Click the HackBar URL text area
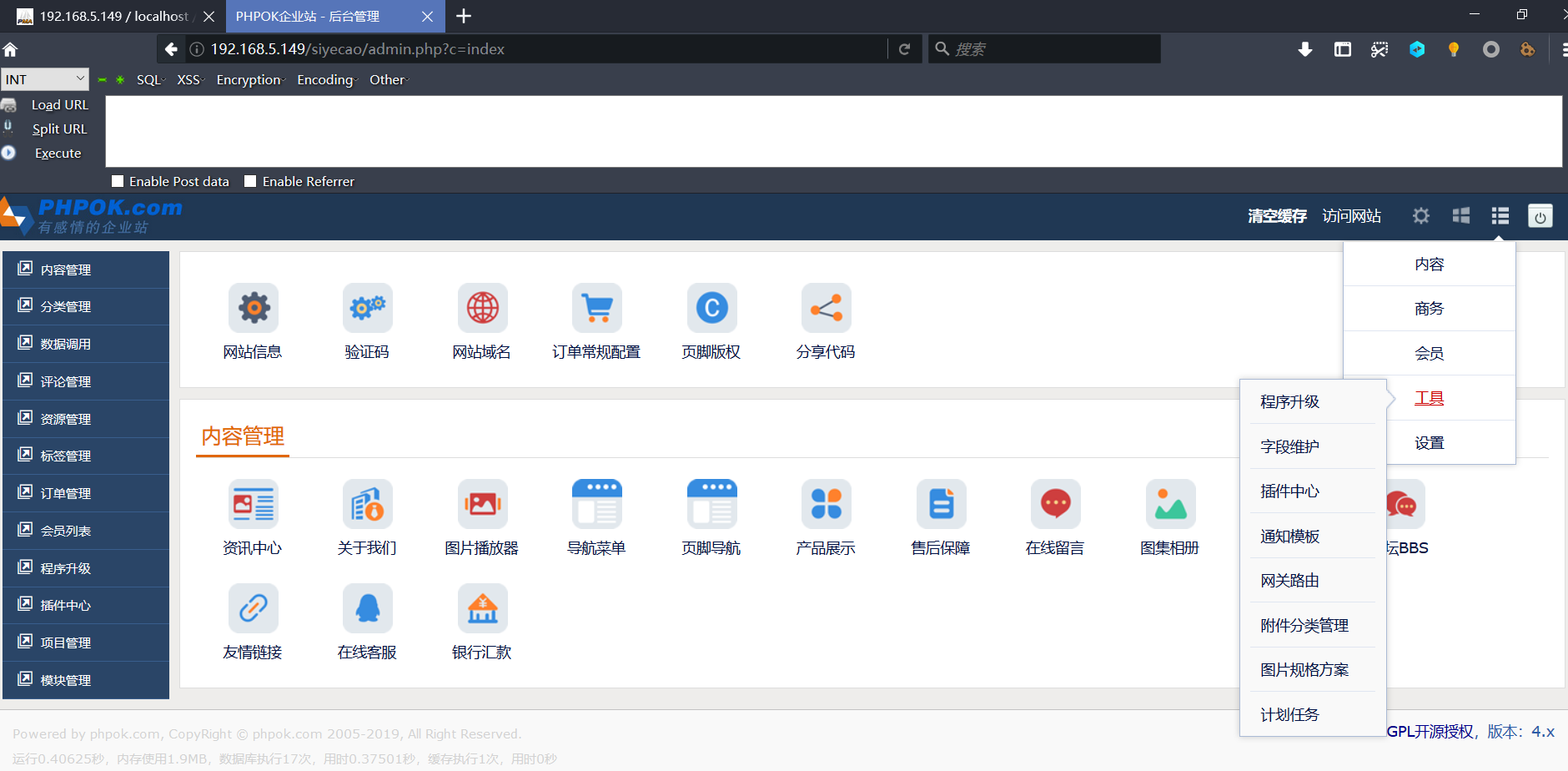The height and width of the screenshot is (771, 1568). (x=833, y=131)
